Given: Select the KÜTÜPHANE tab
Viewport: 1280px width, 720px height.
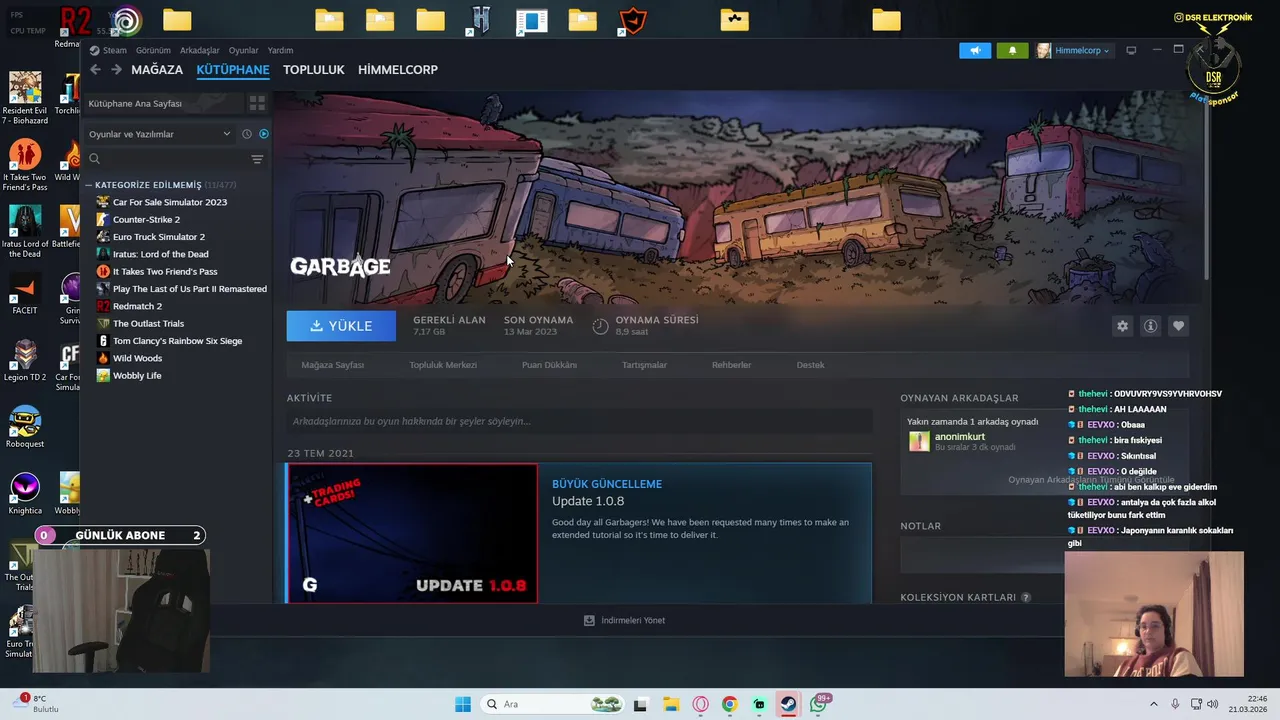Looking at the screenshot, I should [x=233, y=69].
